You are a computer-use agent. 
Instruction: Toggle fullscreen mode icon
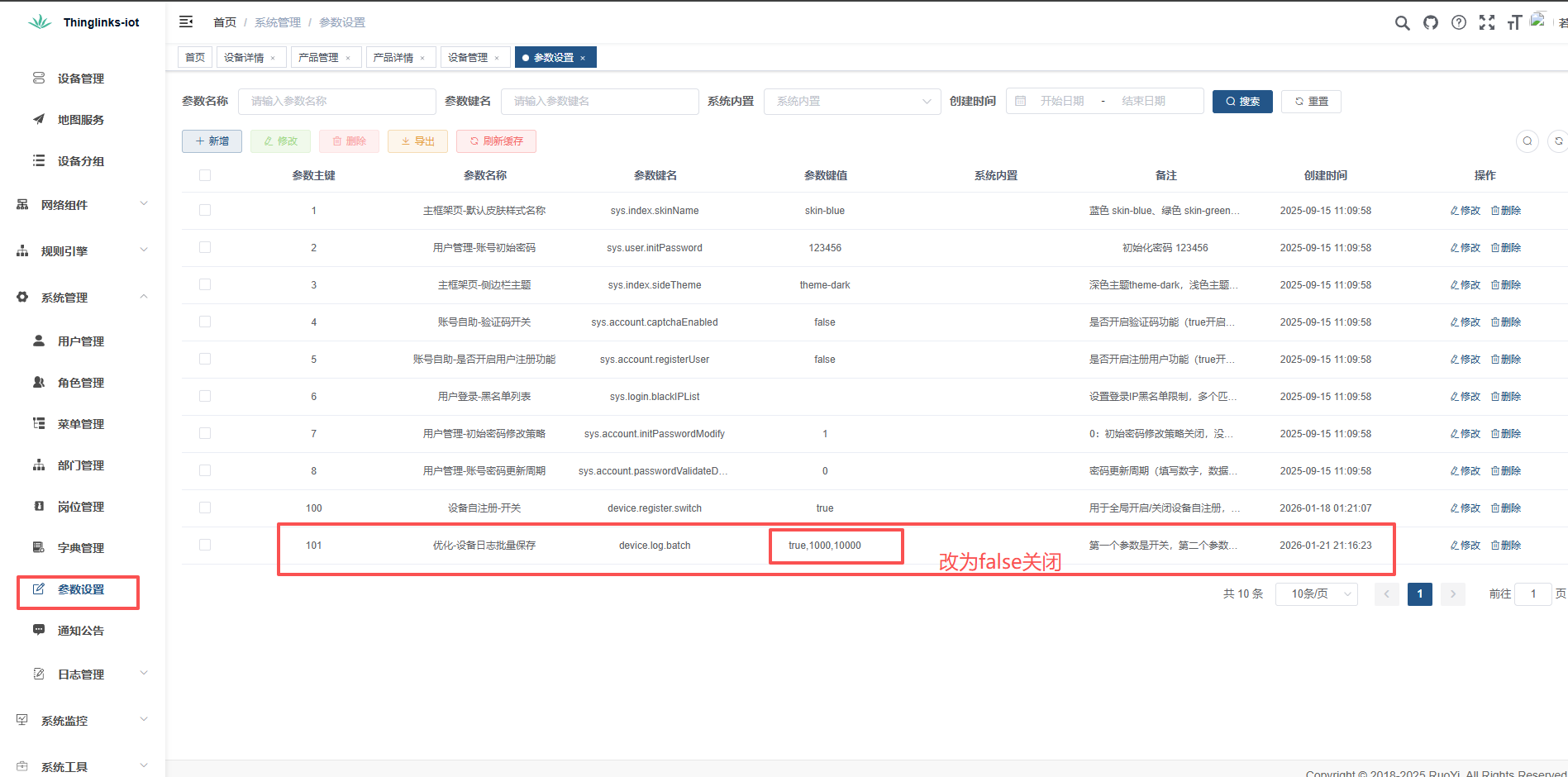[x=1486, y=23]
